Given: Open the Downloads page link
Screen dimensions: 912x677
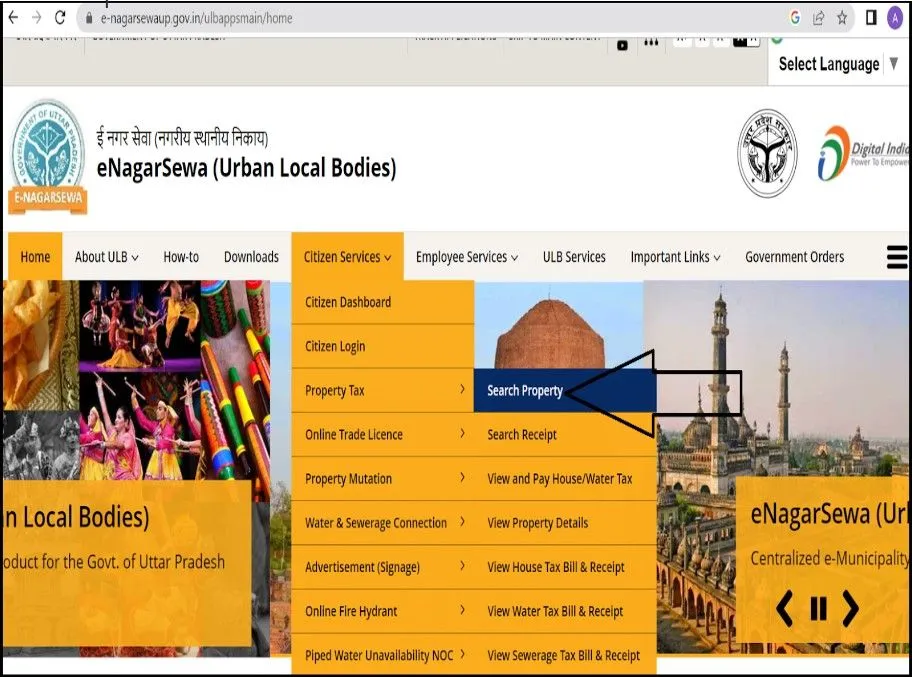Looking at the screenshot, I should click(251, 257).
